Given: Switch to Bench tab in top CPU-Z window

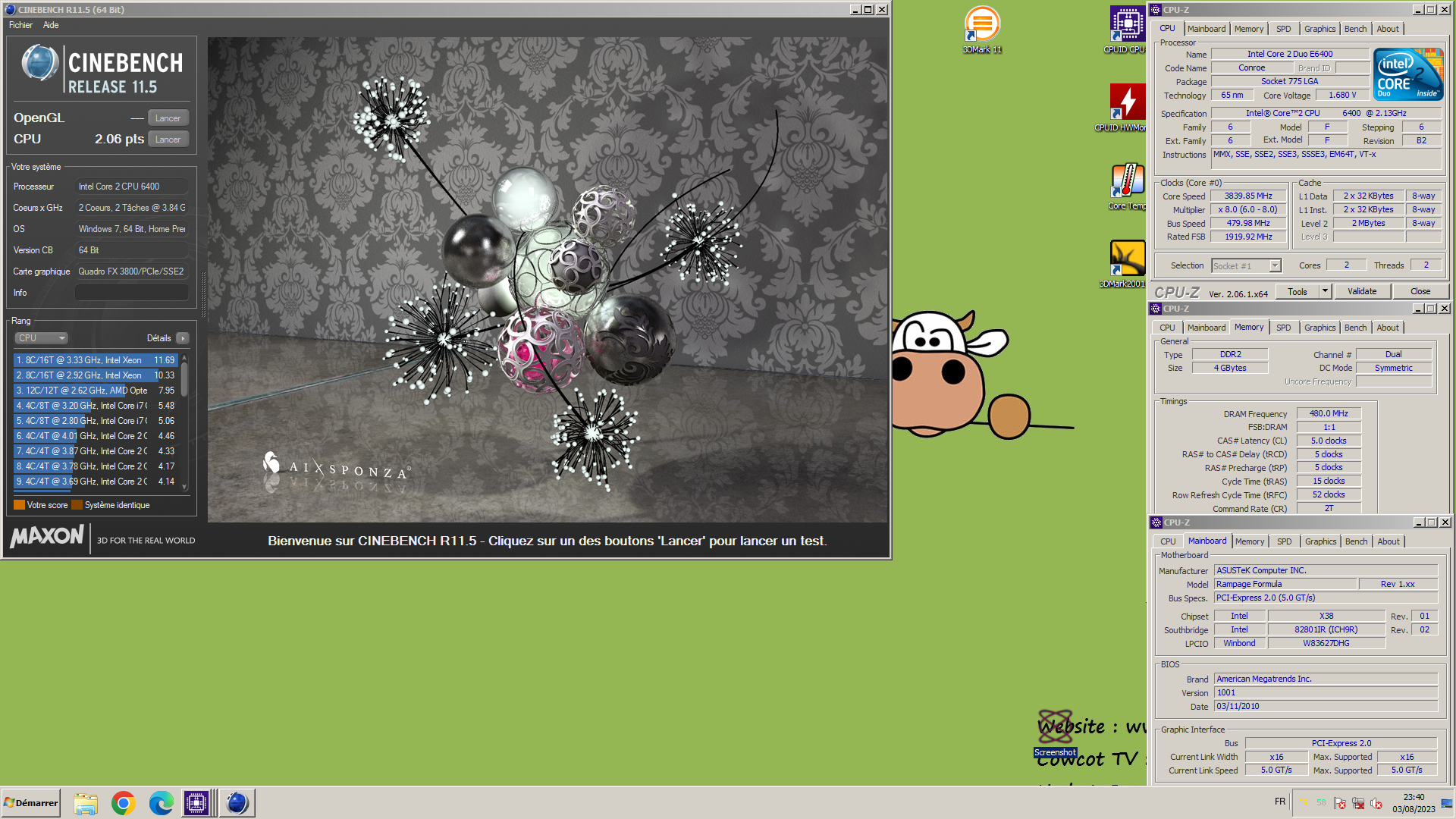Looking at the screenshot, I should click(x=1355, y=29).
